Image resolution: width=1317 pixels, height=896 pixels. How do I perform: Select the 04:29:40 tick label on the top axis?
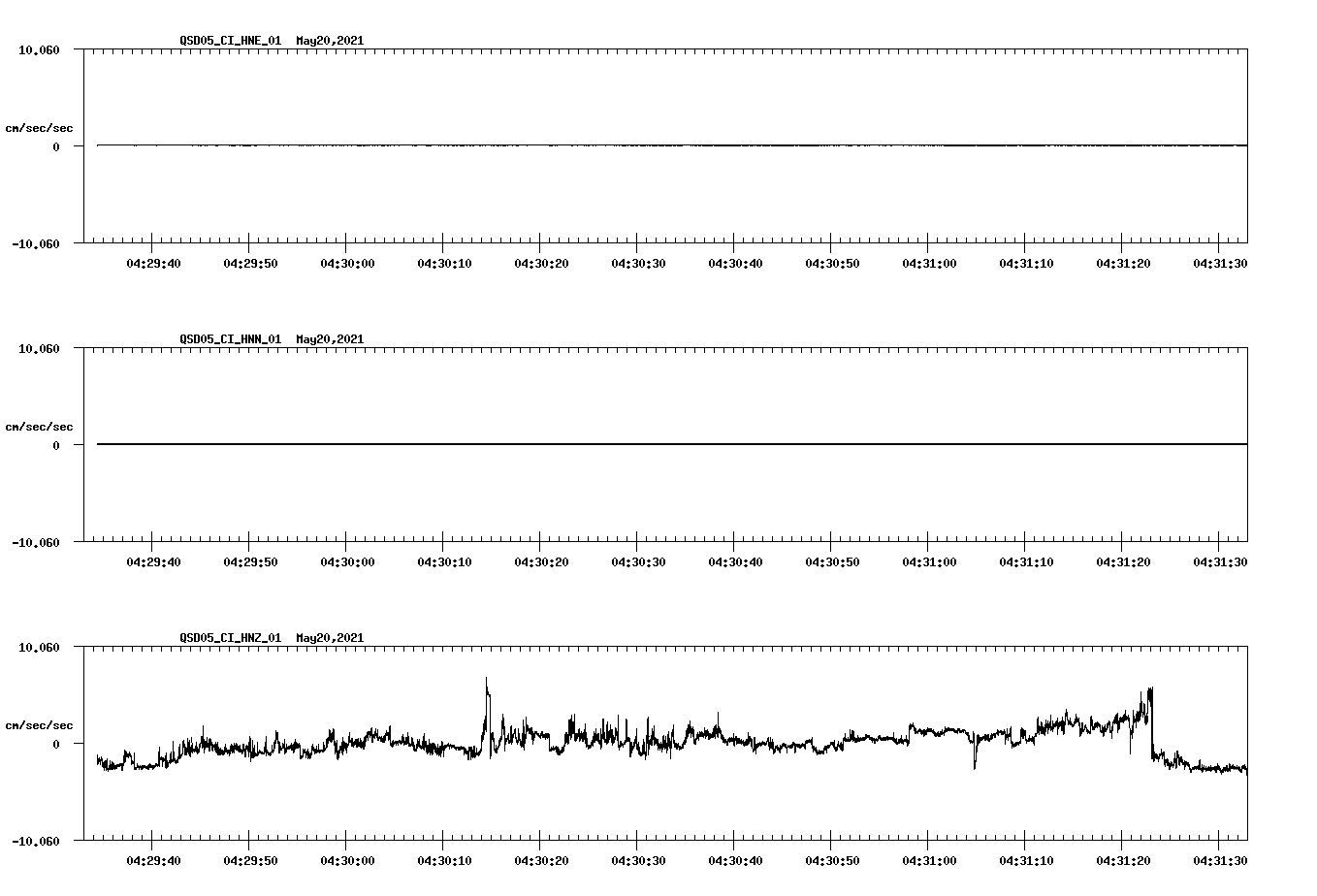coord(151,261)
